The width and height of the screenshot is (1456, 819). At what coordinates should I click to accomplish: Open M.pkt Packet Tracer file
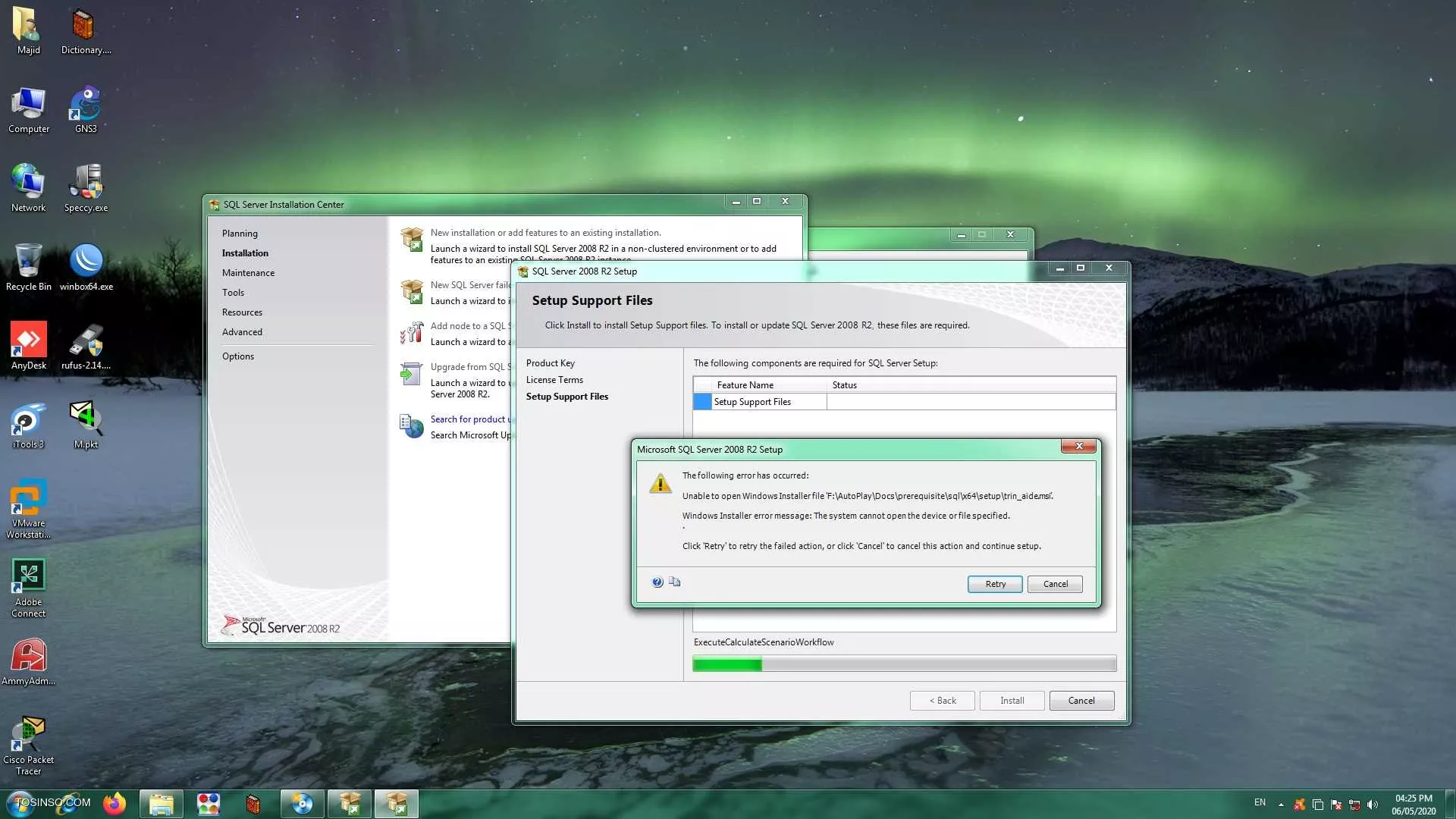86,425
